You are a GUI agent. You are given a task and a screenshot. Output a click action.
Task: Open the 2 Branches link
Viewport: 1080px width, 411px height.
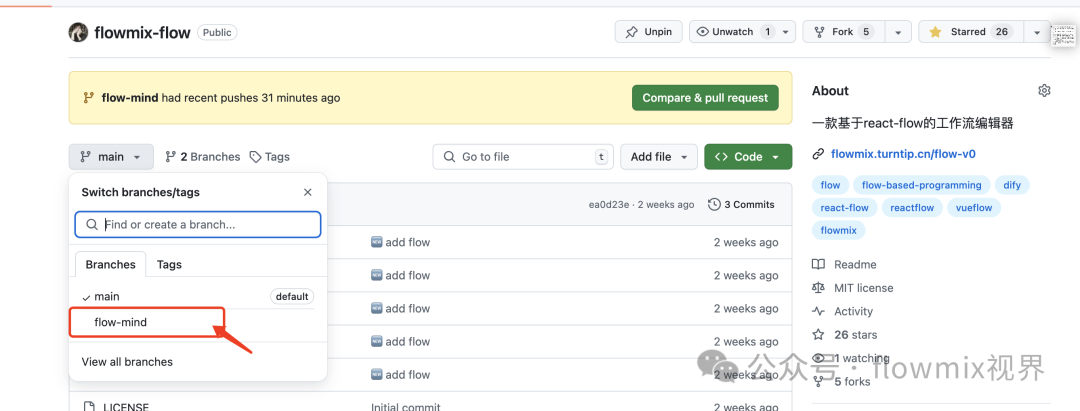pyautogui.click(x=202, y=157)
